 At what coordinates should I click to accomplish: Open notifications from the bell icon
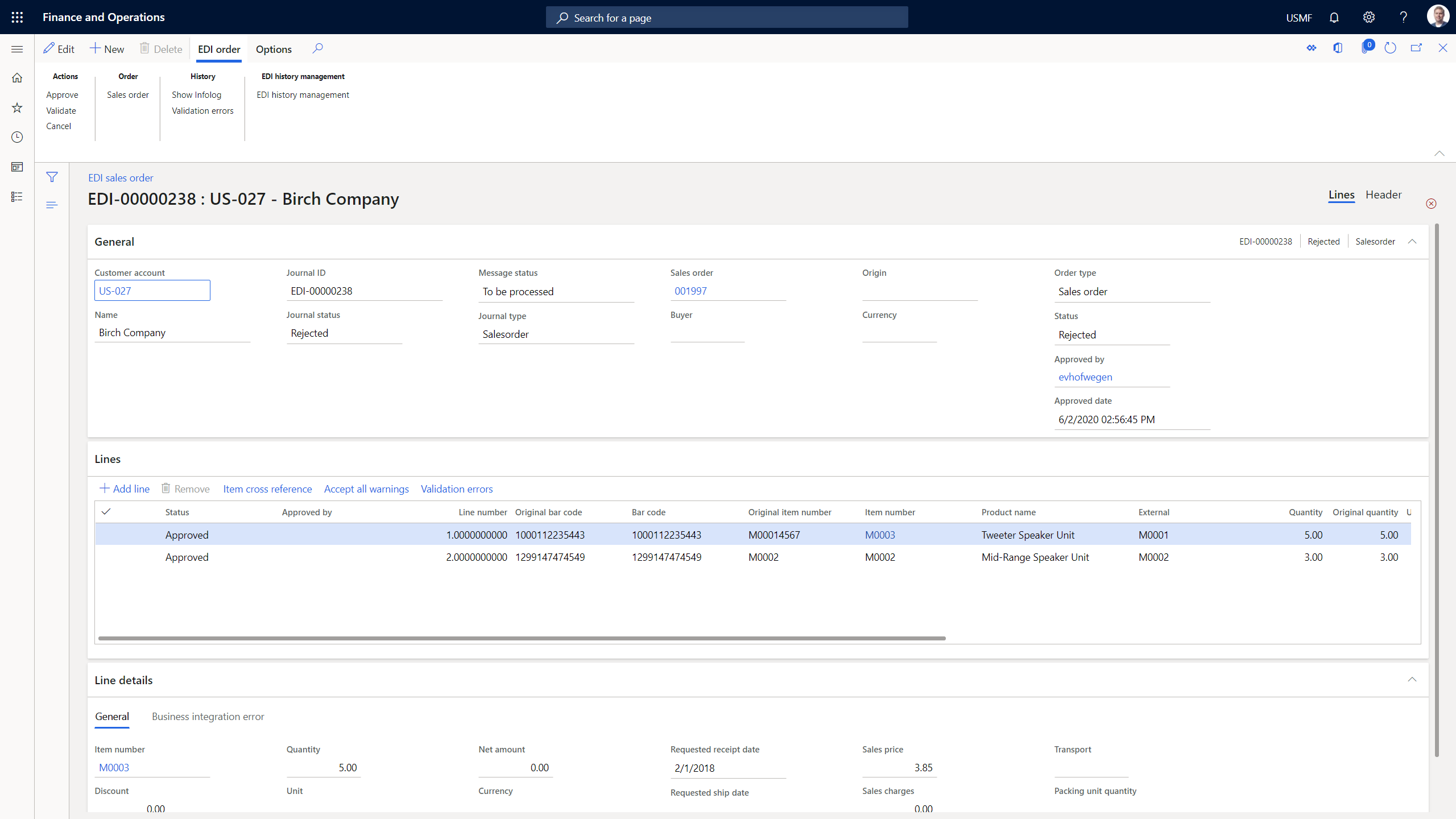click(x=1334, y=17)
